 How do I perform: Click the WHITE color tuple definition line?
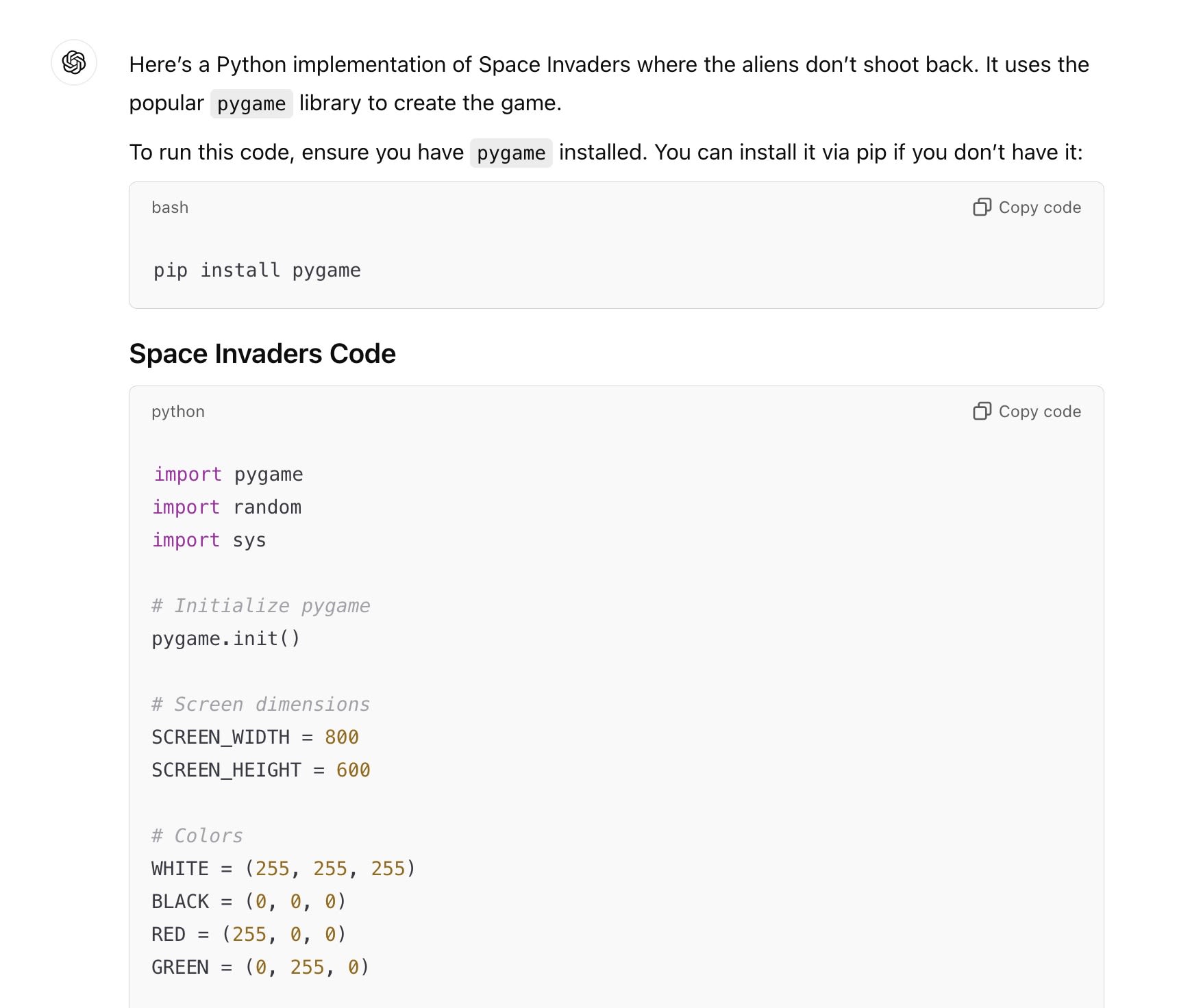tap(283, 869)
